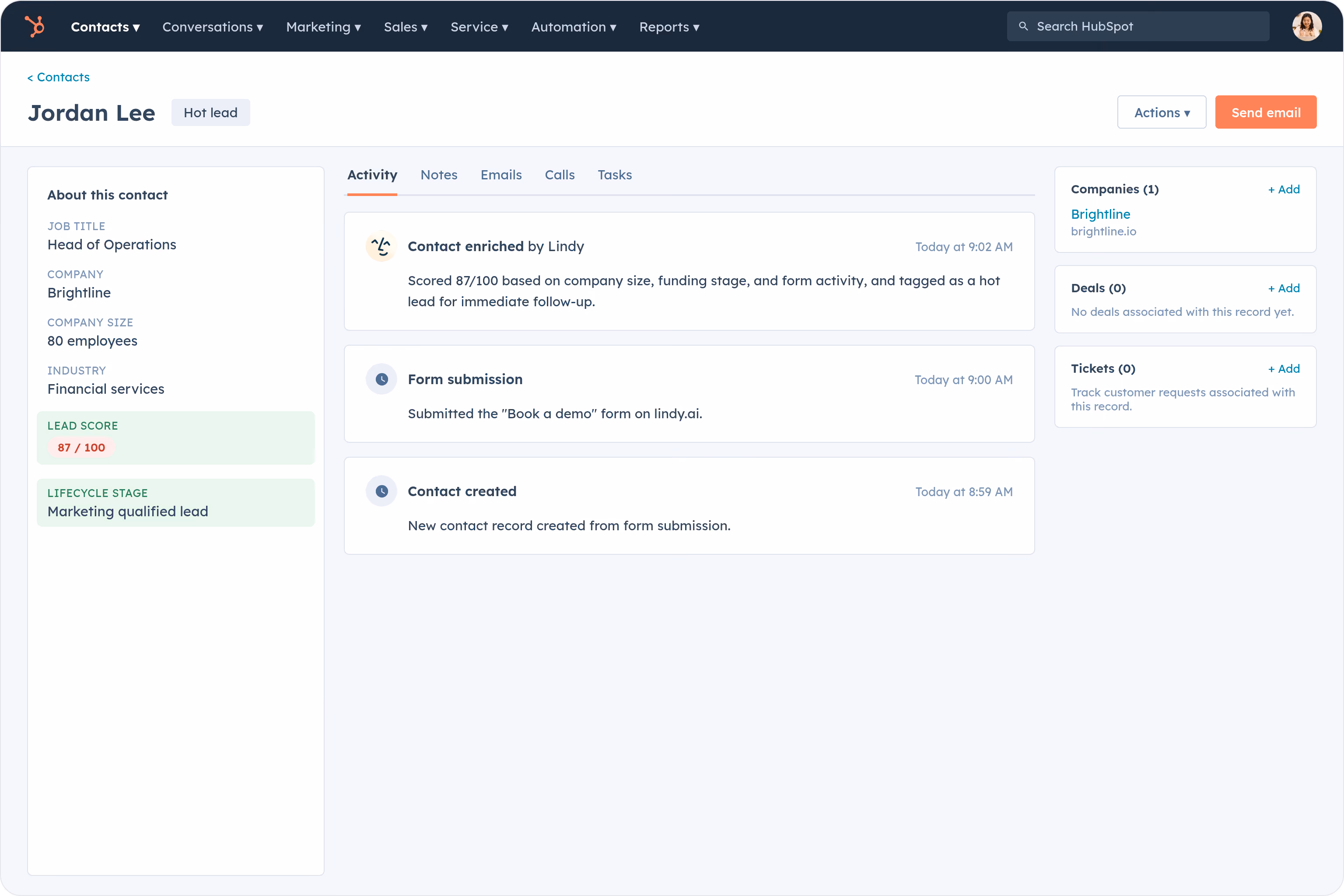Click the Lindy icon on Contact enriched
Viewport: 1344px width, 896px height.
[381, 246]
